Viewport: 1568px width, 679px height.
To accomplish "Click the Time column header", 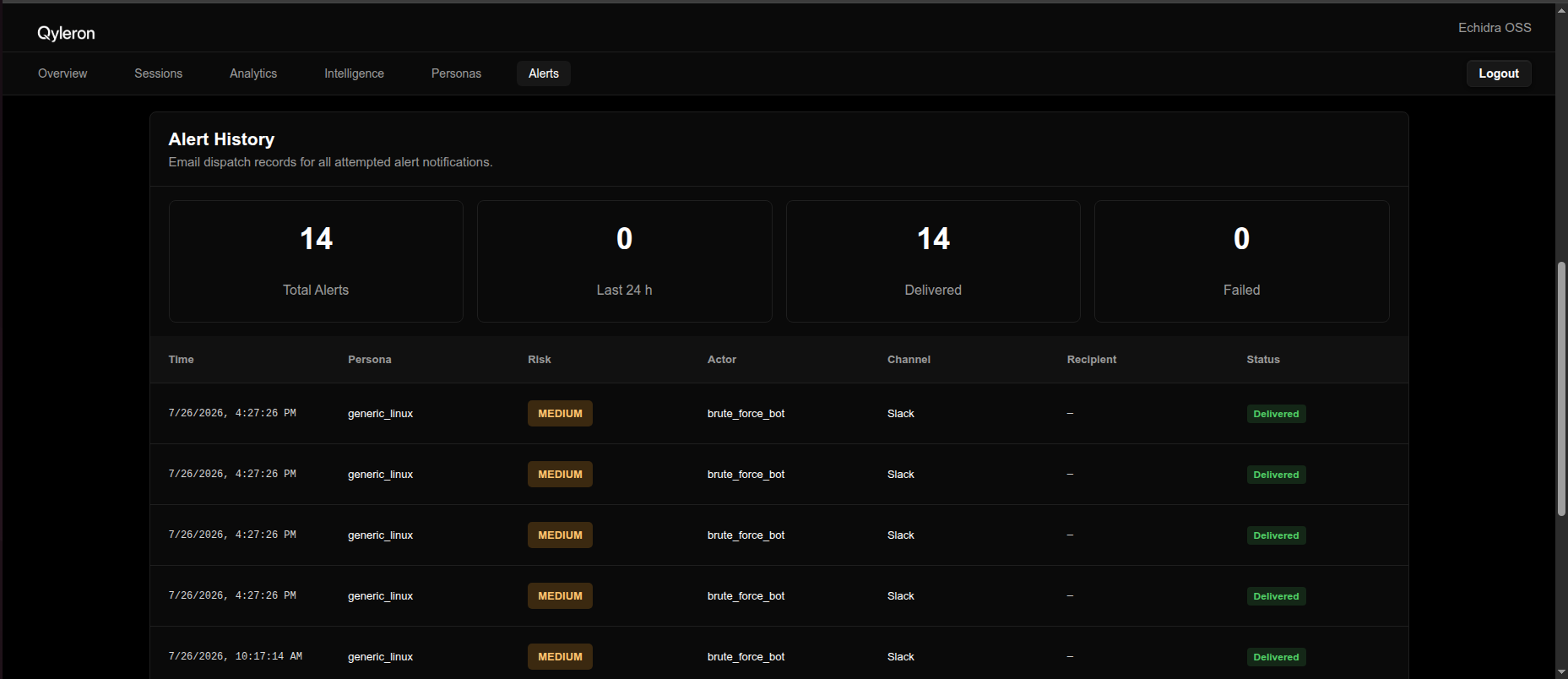I will (181, 360).
